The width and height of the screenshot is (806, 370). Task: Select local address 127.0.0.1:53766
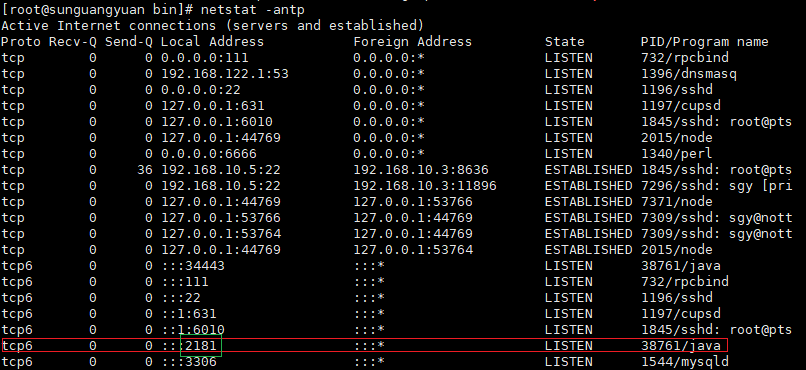tap(221, 217)
